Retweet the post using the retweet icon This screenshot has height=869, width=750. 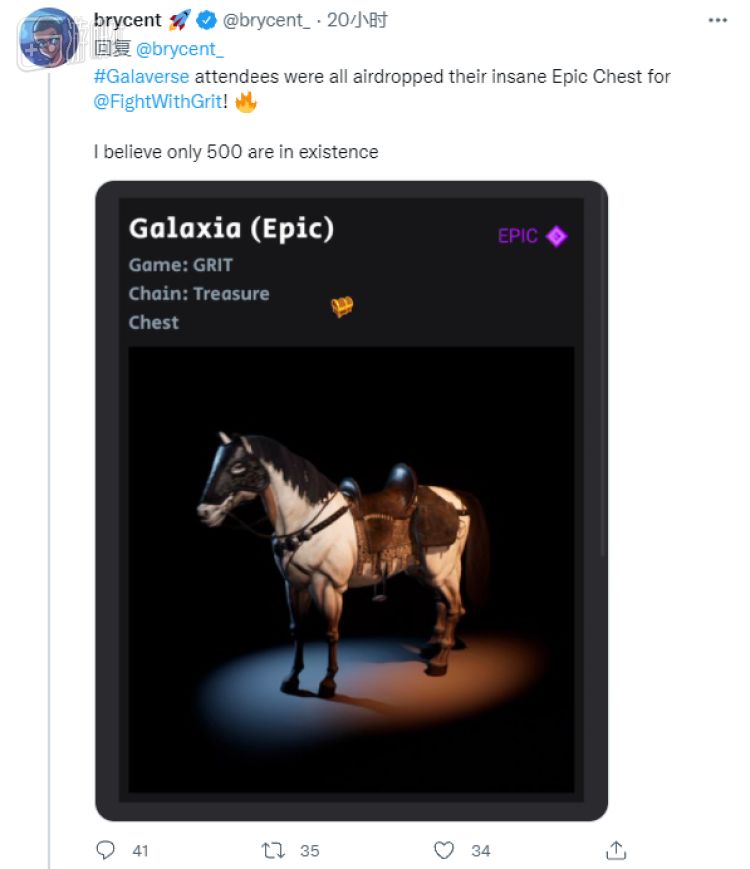click(273, 850)
